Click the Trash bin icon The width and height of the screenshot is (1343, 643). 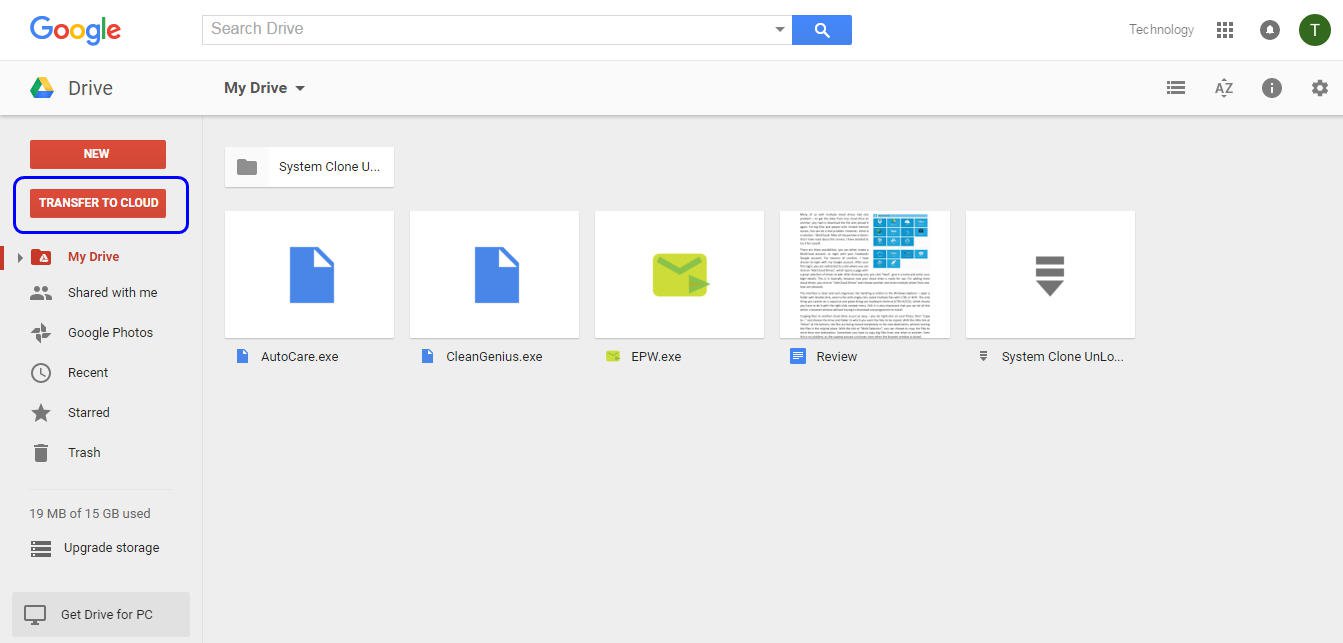coord(41,453)
